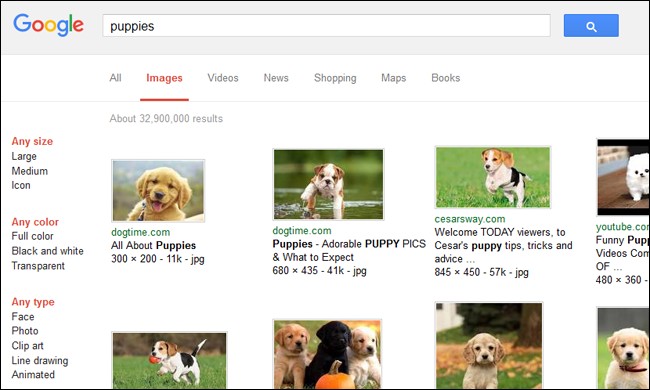
Task: Open the puppy with red collar thumbnail
Action: coord(623,348)
